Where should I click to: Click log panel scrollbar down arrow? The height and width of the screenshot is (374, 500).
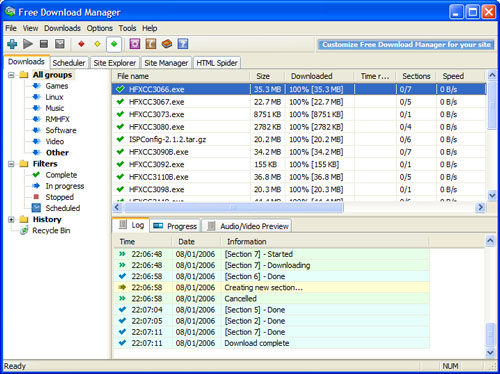pyautogui.click(x=490, y=353)
